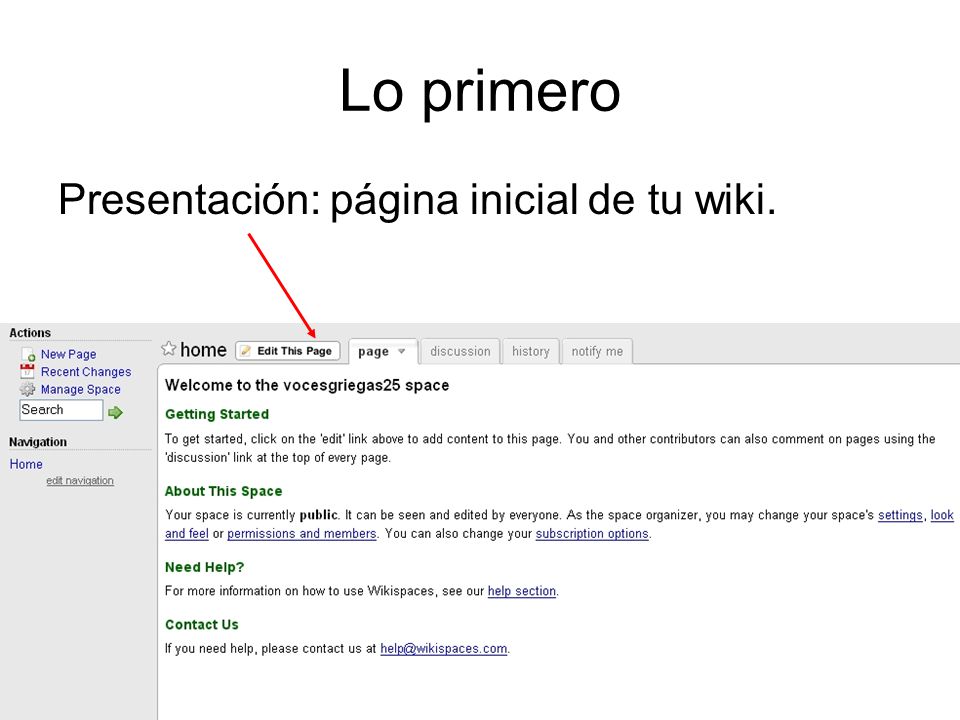960x720 pixels.
Task: Click the Edit This Page button
Action: (288, 351)
